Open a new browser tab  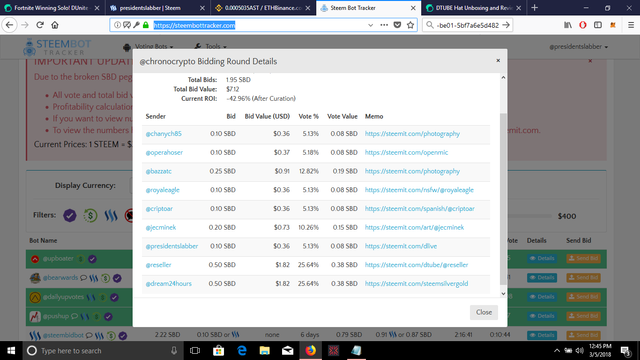[x=534, y=8]
